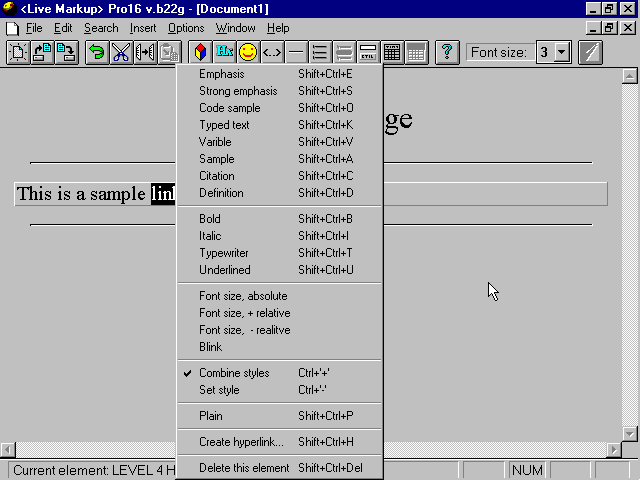This screenshot has width=640, height=480.
Task: Click the list toolbar icon
Action: click(x=320, y=52)
